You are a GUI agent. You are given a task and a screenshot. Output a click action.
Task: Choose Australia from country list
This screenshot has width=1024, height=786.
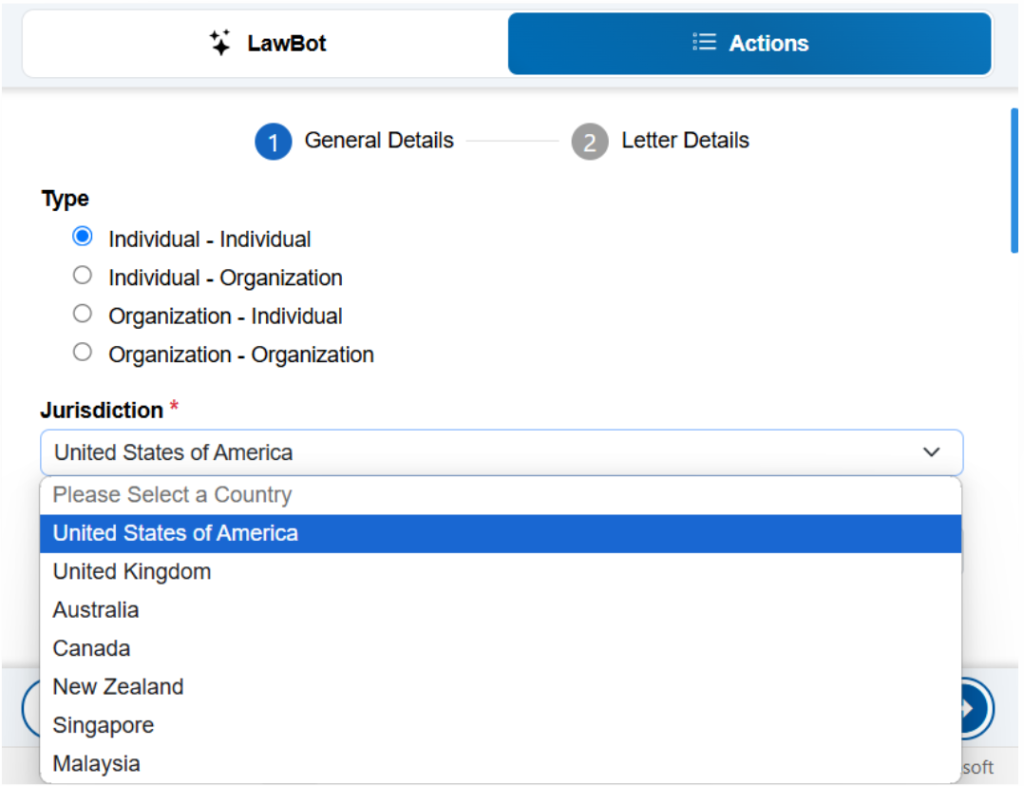(500, 610)
